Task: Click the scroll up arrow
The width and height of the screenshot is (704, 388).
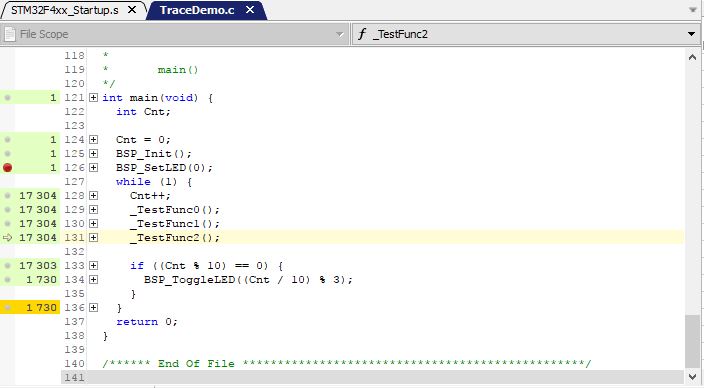Action: coord(692,57)
